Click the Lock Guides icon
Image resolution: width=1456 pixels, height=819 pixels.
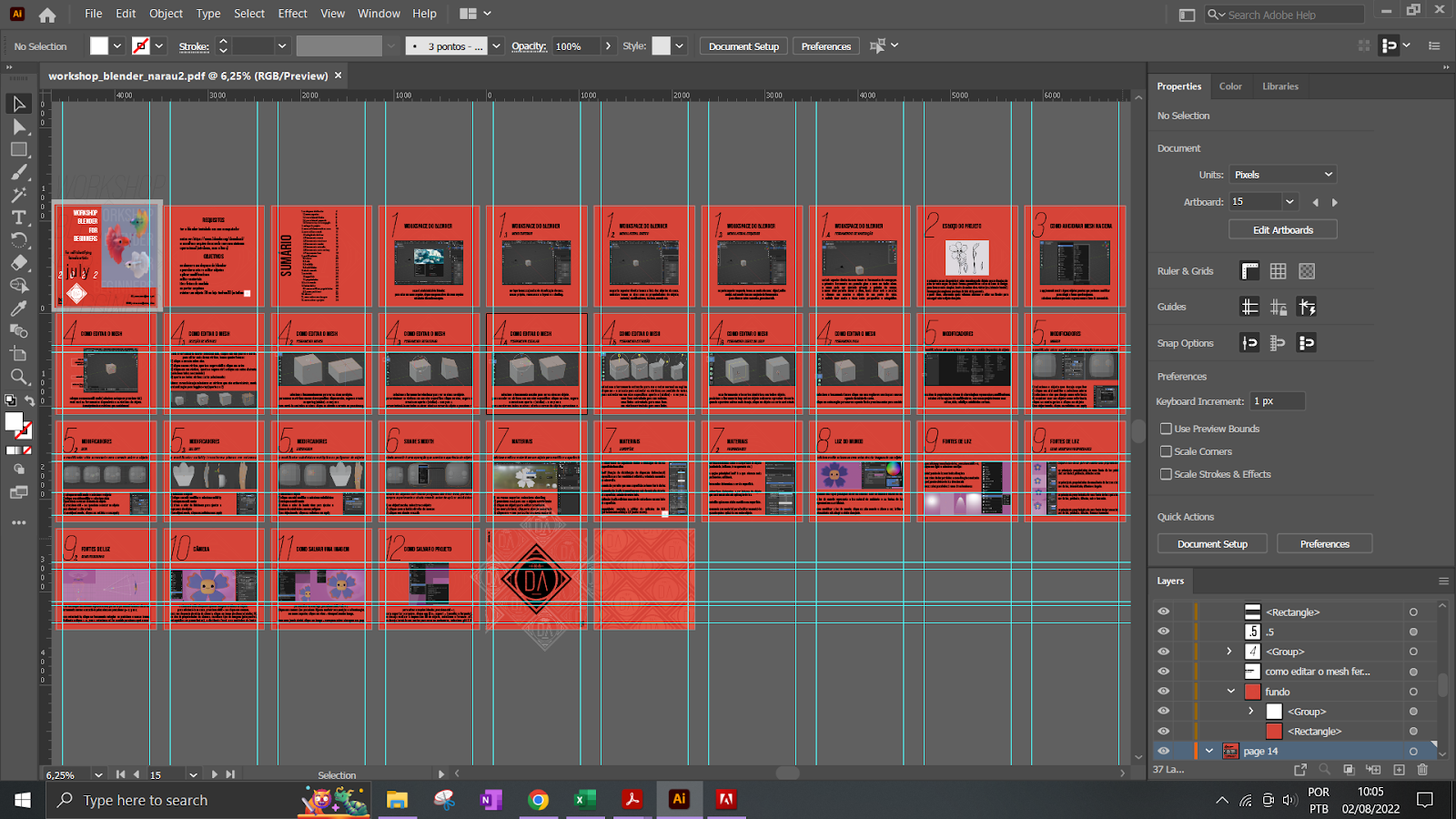(x=1279, y=308)
